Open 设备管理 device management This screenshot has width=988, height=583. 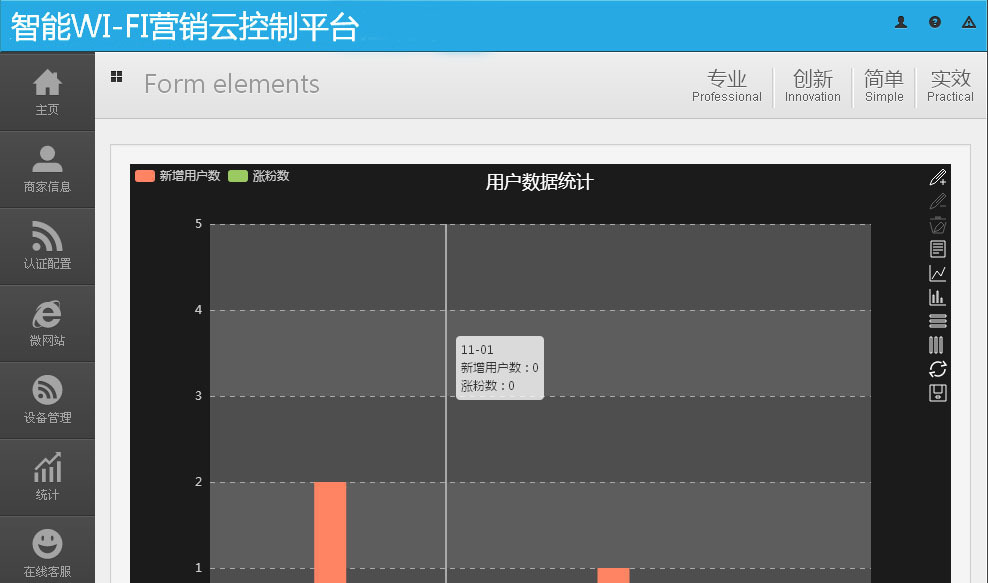tap(47, 400)
